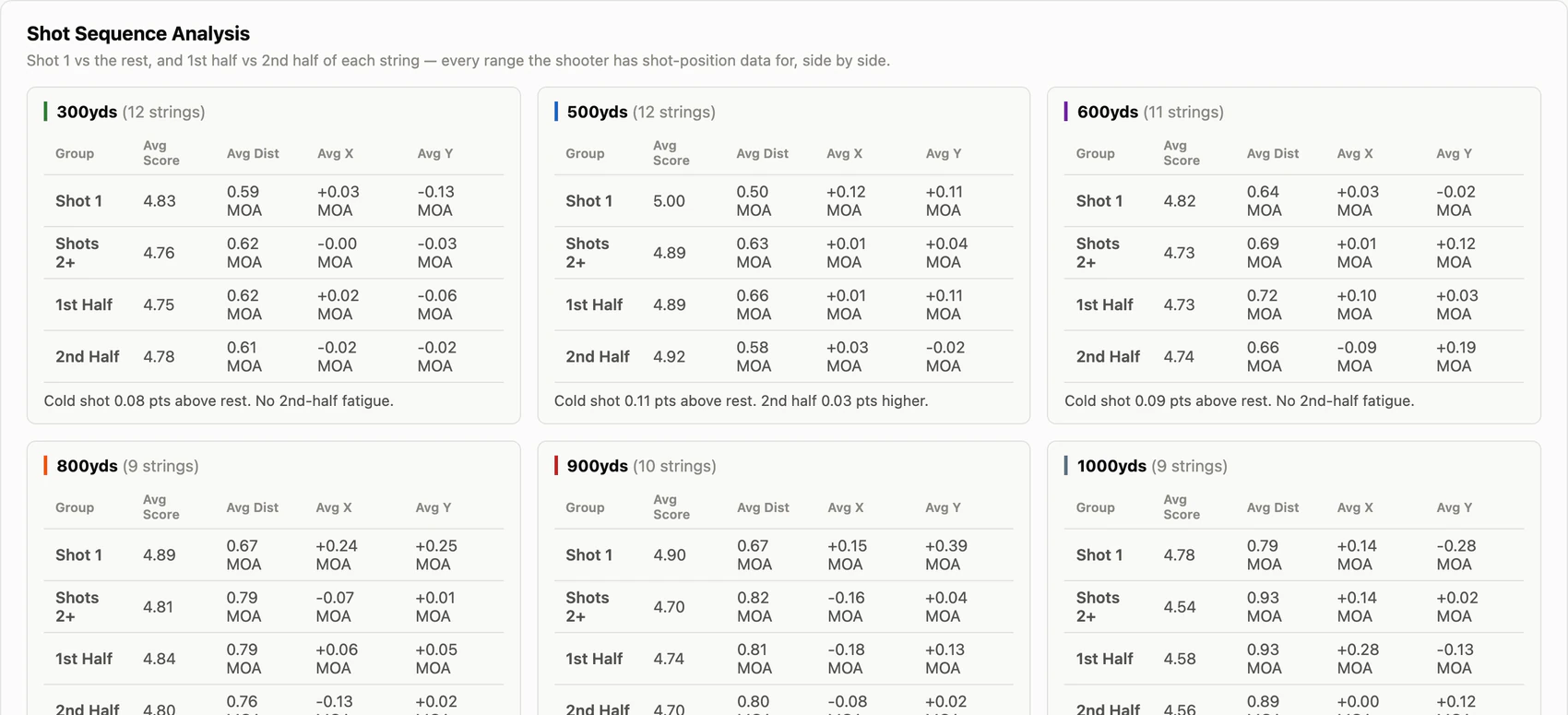Click the blue 500yds color bar
Screen dimensions: 1568x715
[556, 112]
